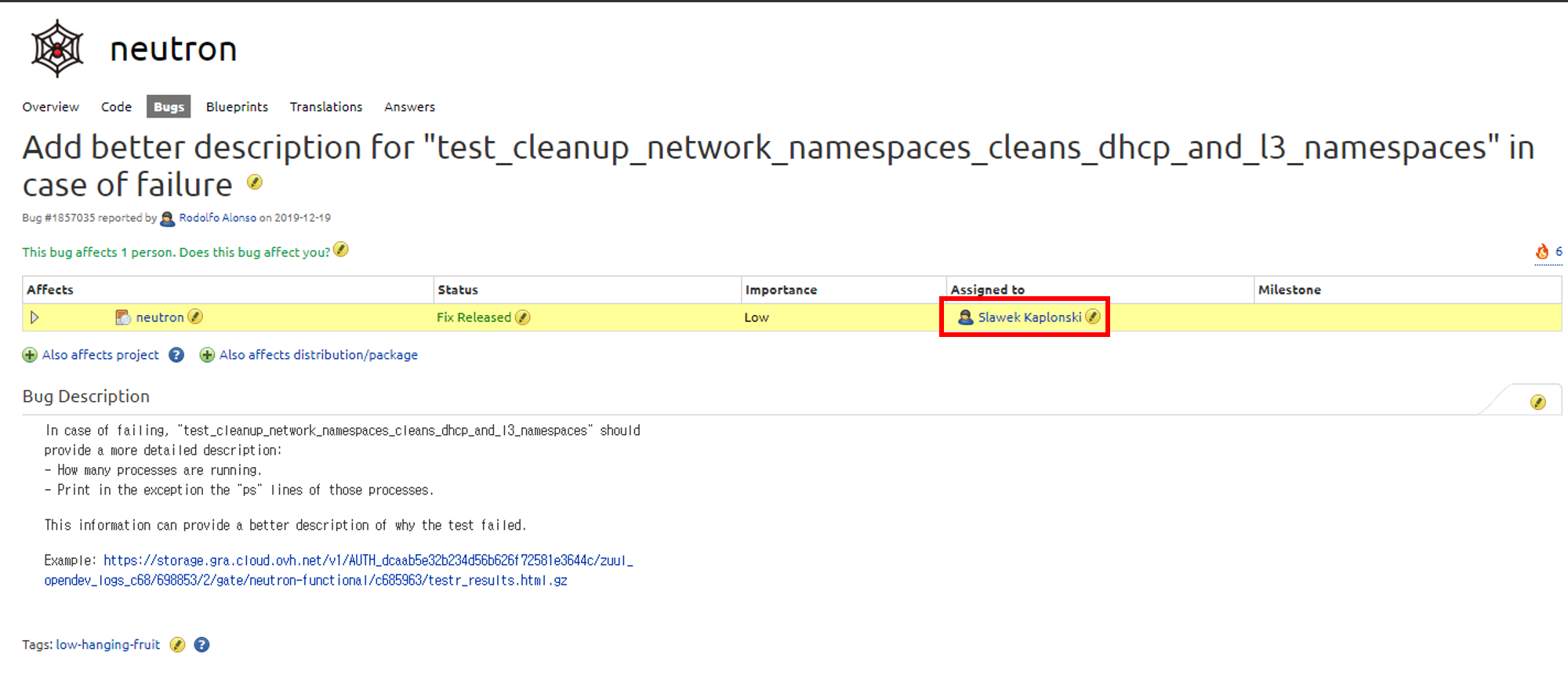
Task: Click the 'Status' column header
Action: coord(458,290)
